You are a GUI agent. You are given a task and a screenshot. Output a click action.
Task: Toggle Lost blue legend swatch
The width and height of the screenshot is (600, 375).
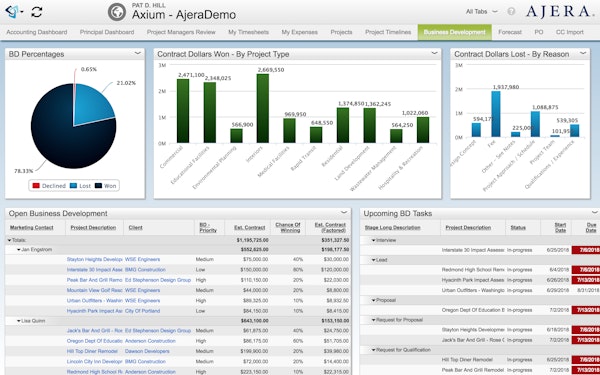(73, 186)
